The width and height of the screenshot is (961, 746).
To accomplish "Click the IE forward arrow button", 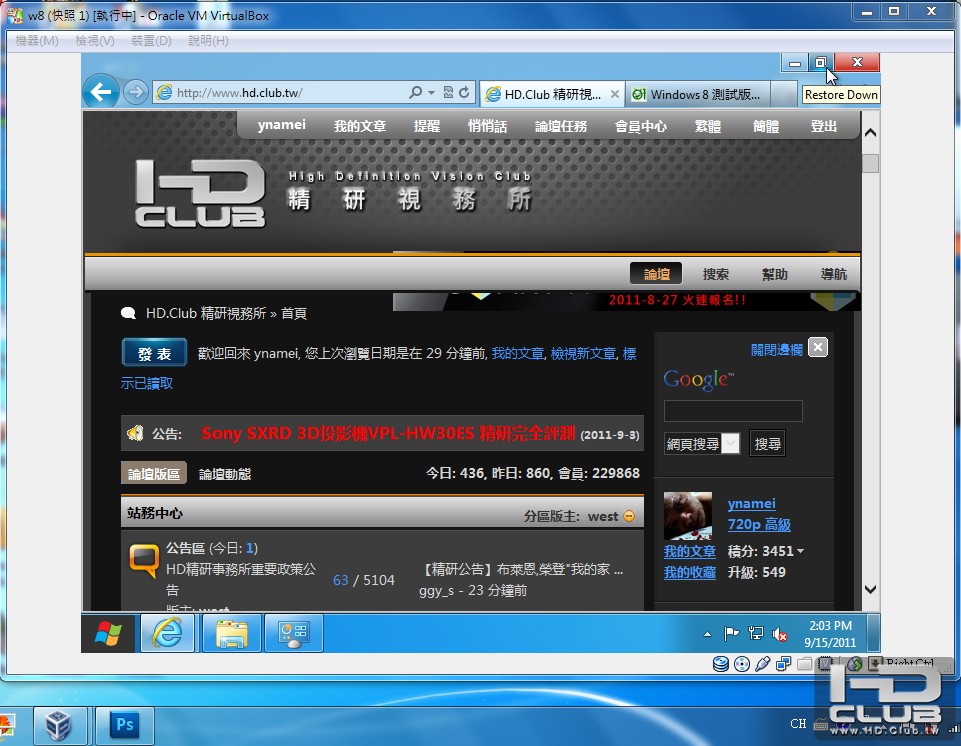I will [135, 93].
